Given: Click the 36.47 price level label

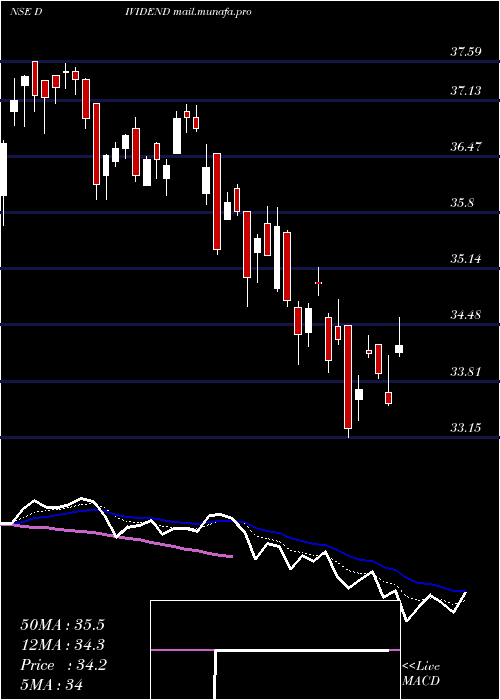Looking at the screenshot, I should point(466,146).
